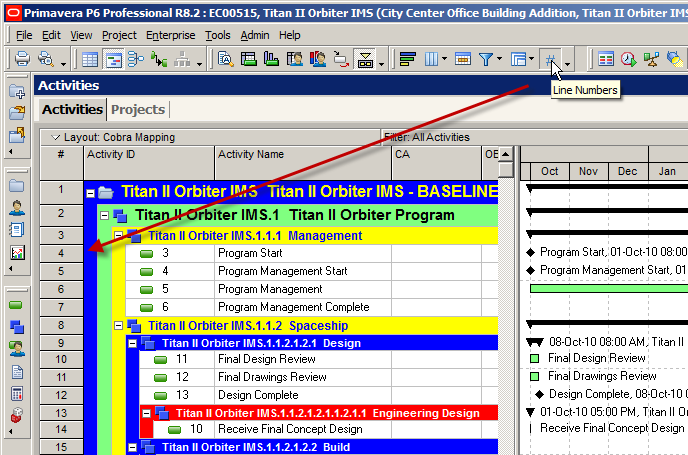Click the table scrollbar up arrow

click(x=506, y=154)
